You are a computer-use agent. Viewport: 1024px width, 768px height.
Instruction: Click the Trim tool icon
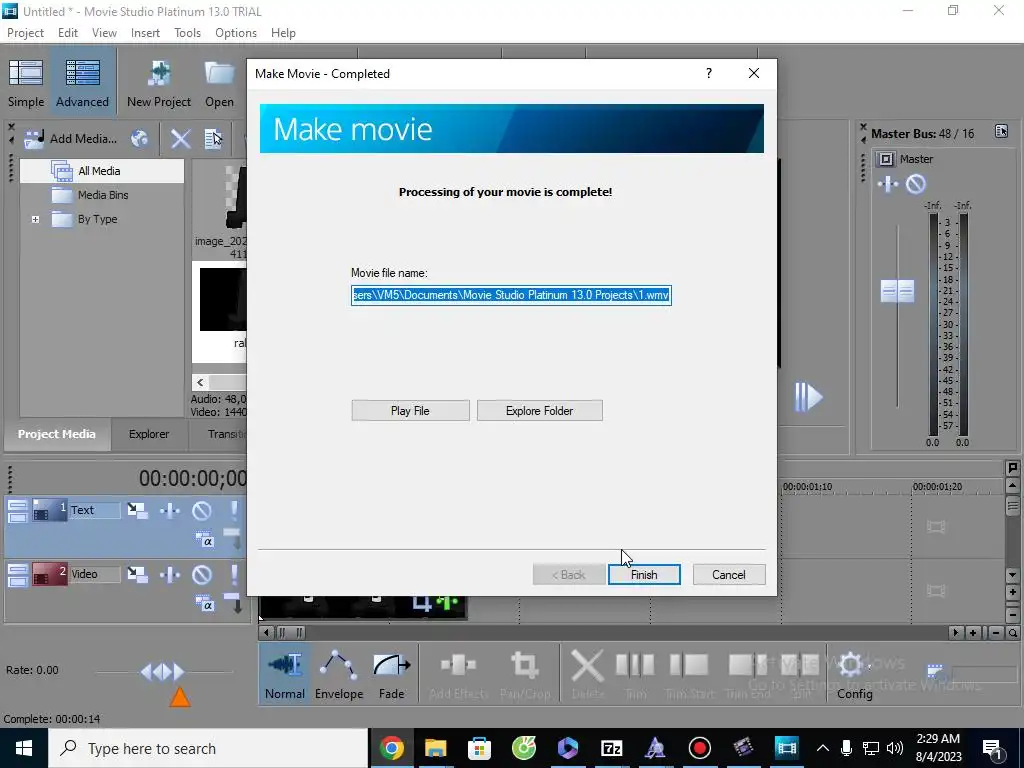click(635, 675)
